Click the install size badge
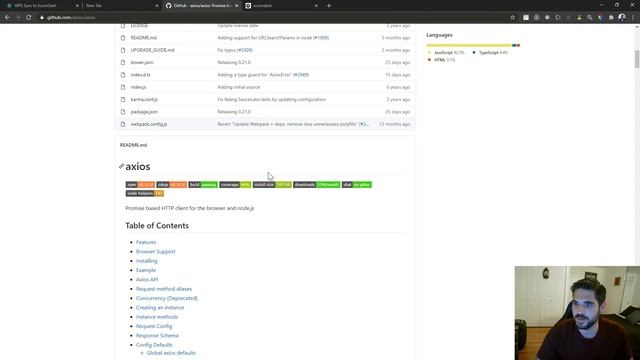 tap(272, 185)
